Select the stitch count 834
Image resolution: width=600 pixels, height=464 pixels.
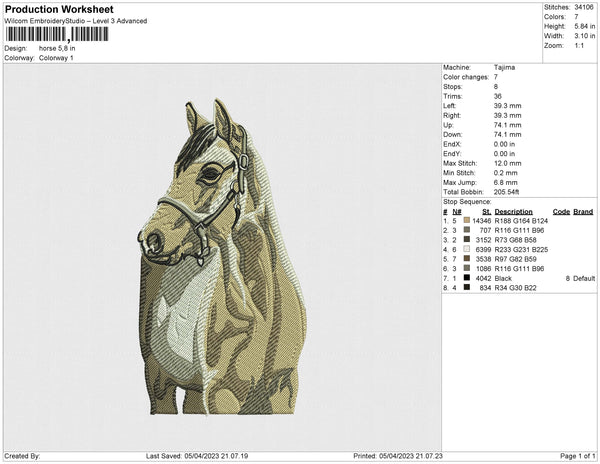coord(485,288)
